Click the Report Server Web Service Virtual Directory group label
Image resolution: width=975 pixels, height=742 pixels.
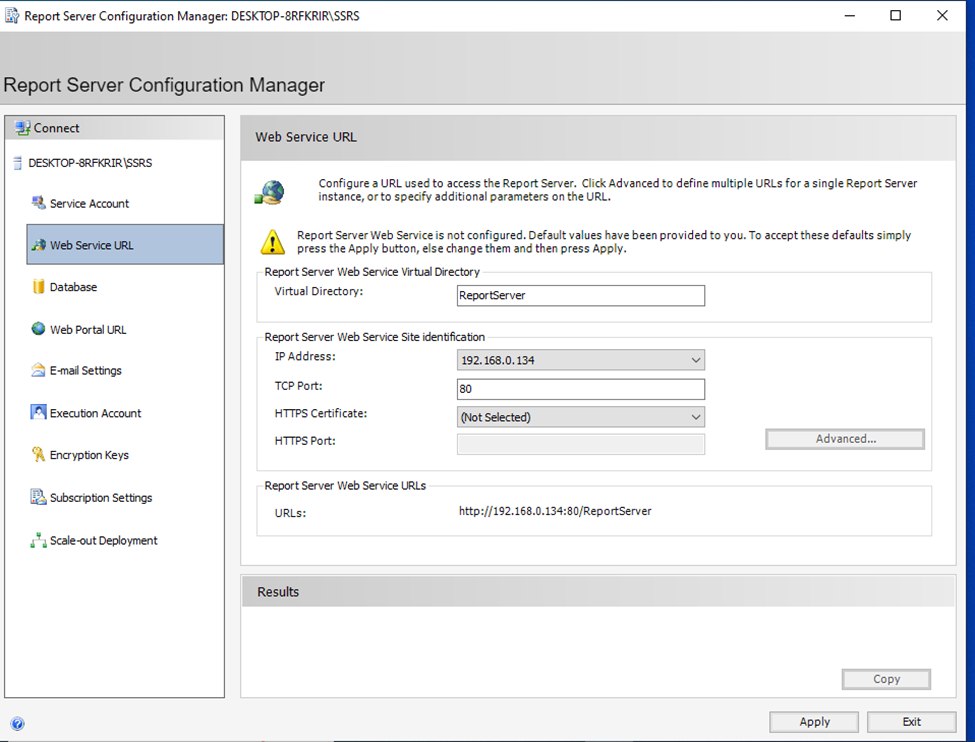coord(372,272)
